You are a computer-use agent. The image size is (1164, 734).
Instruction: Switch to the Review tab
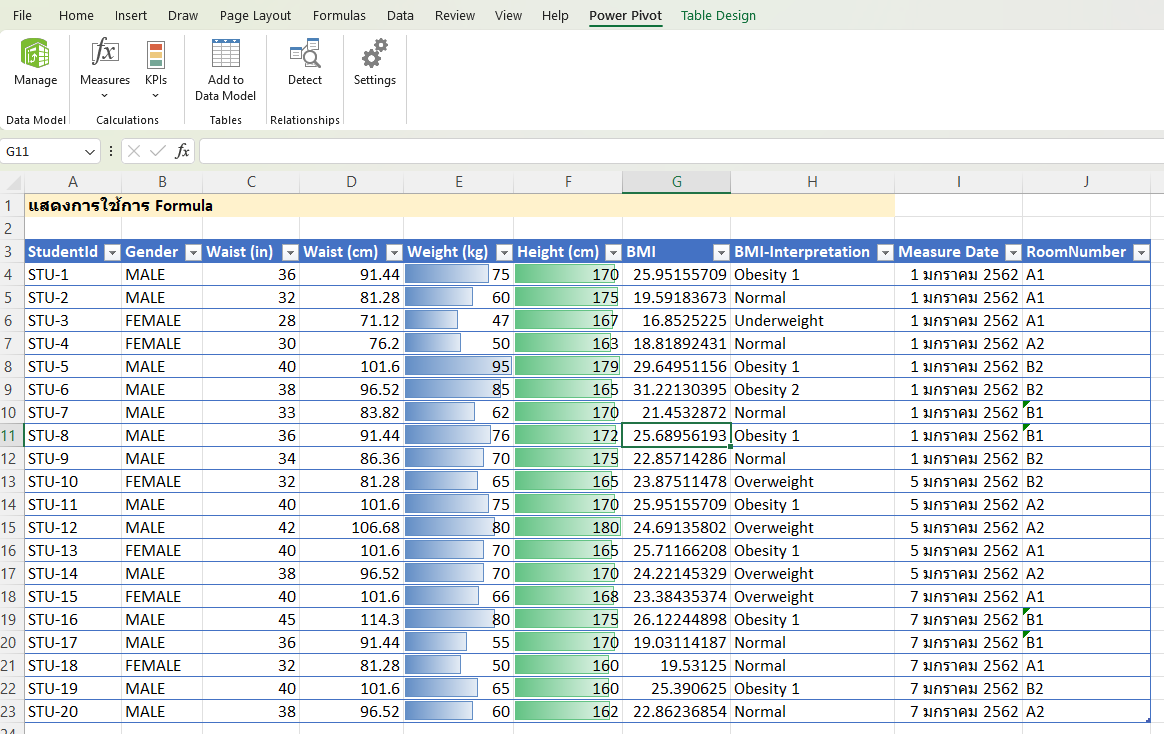[455, 16]
